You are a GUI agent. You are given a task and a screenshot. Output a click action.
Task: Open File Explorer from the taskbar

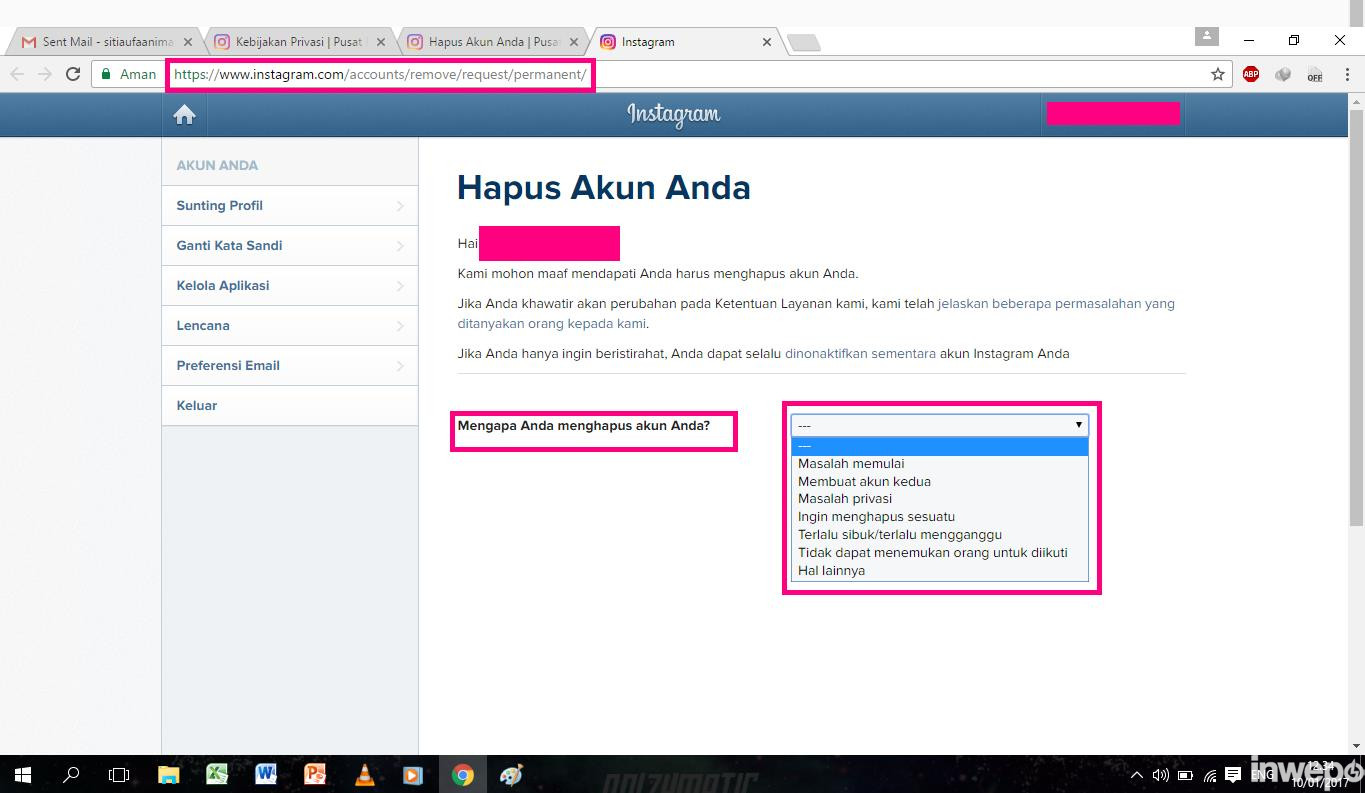(x=168, y=775)
